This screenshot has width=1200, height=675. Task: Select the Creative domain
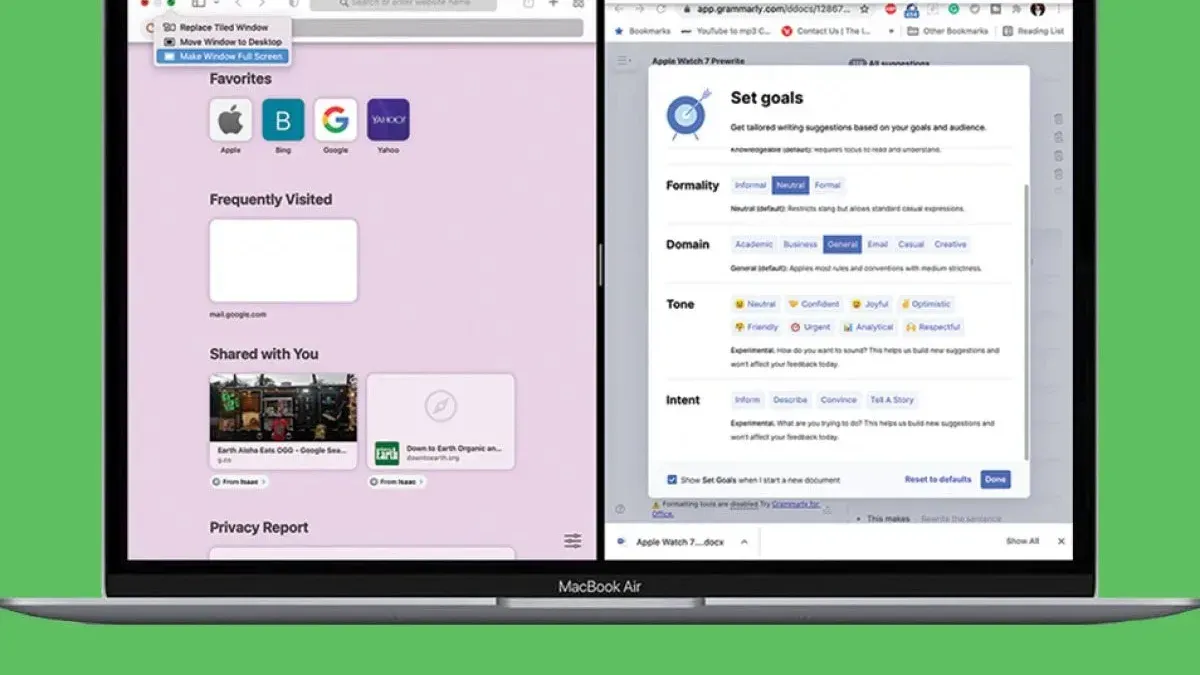950,244
